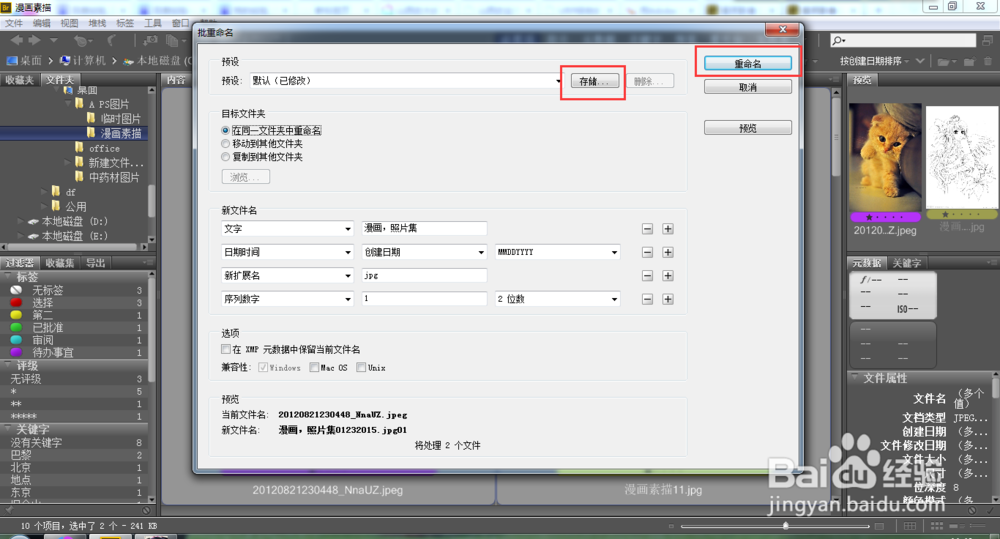
Task: Open the 文件 menu
Action: 13,23
